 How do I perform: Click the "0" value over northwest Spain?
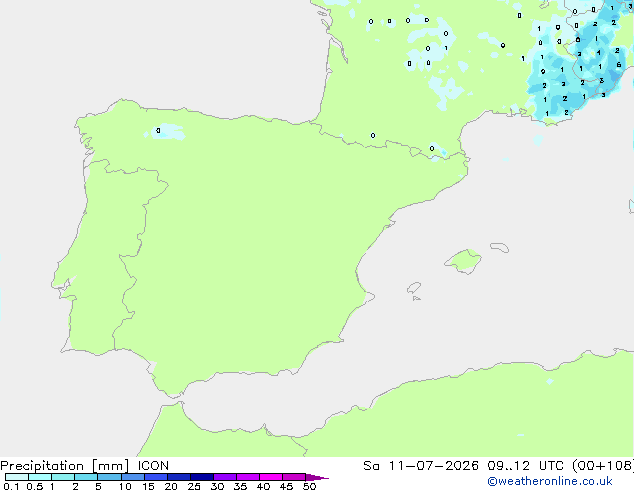[158, 131]
